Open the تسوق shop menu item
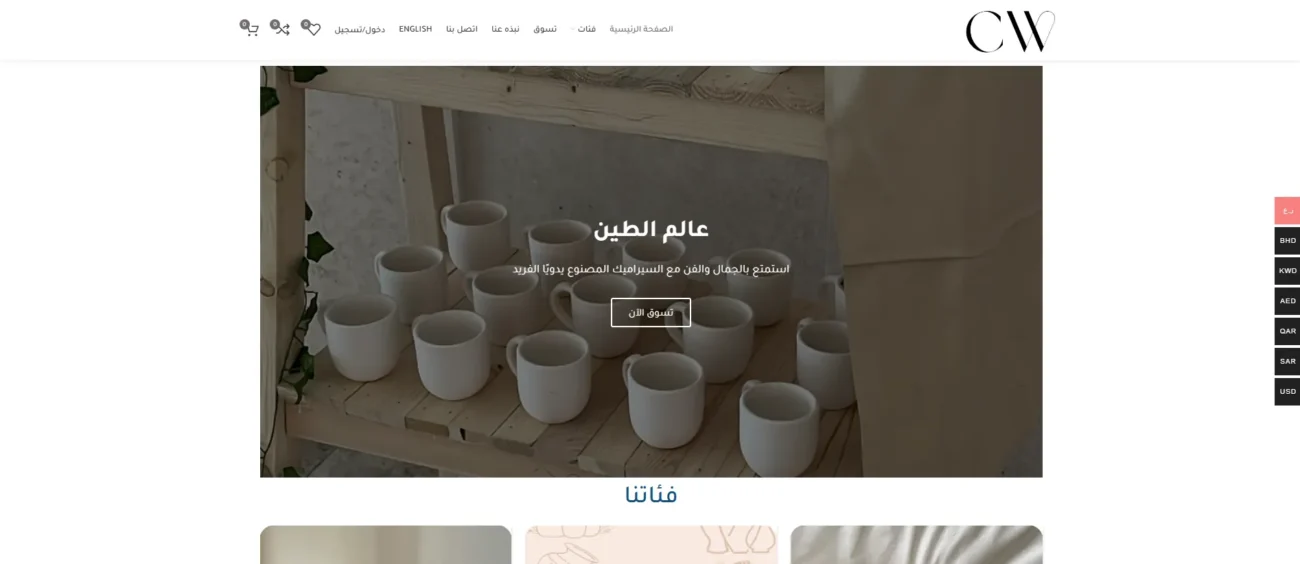The image size is (1300, 564). (x=545, y=29)
